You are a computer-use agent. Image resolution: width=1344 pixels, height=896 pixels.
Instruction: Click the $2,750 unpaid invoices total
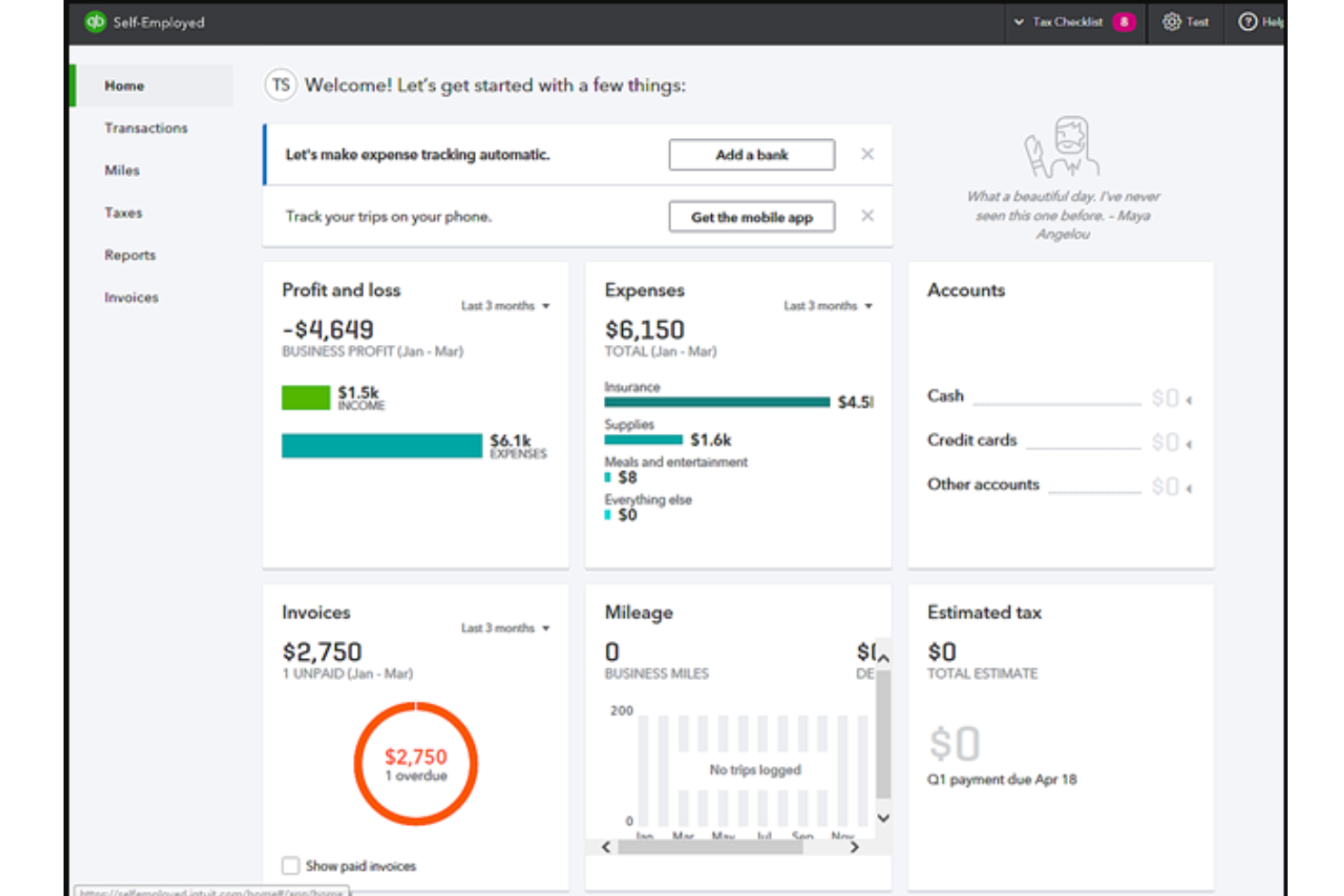[321, 652]
